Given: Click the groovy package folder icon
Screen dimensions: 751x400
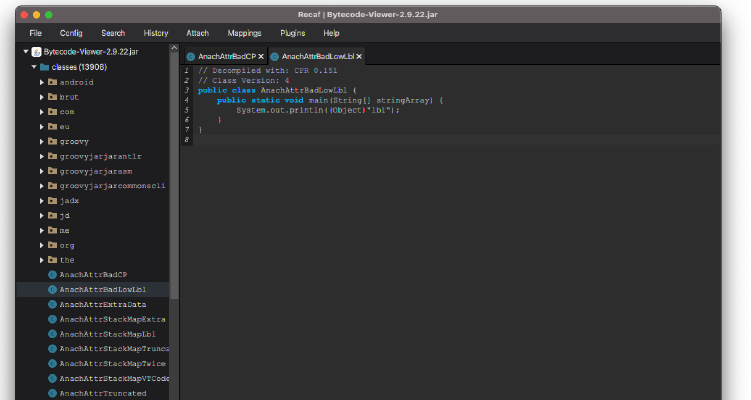Looking at the screenshot, I should [x=53, y=141].
